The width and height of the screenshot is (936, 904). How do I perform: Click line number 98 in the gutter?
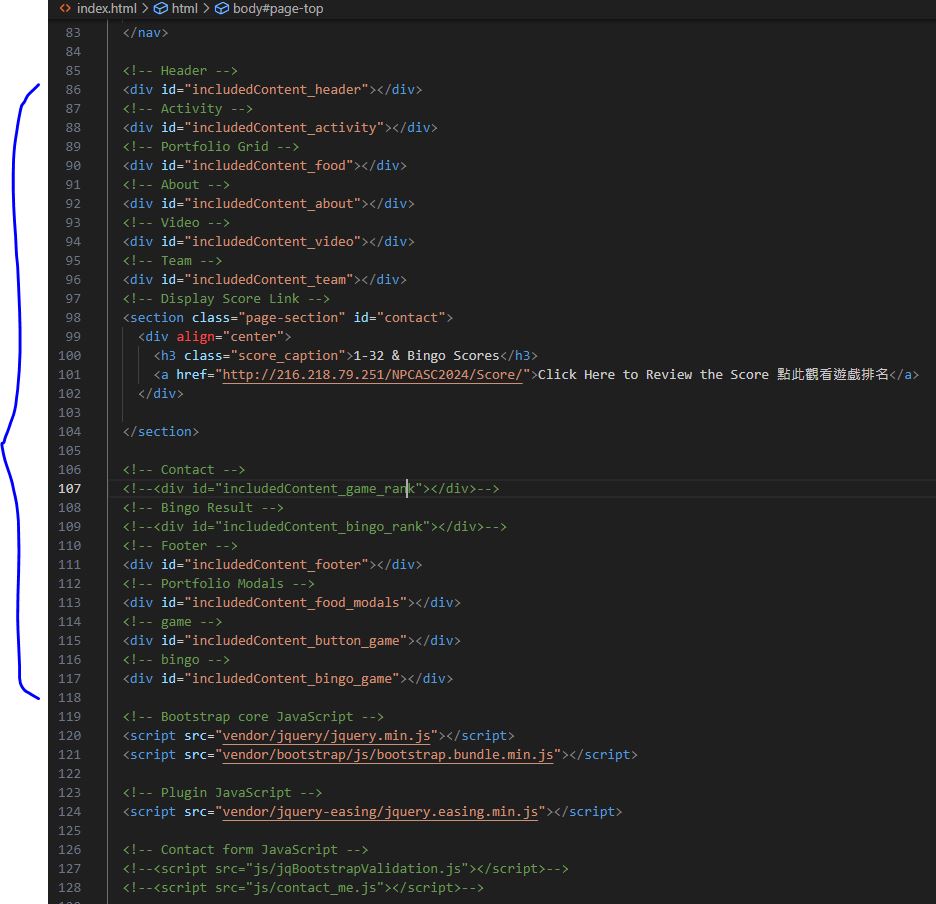70,318
